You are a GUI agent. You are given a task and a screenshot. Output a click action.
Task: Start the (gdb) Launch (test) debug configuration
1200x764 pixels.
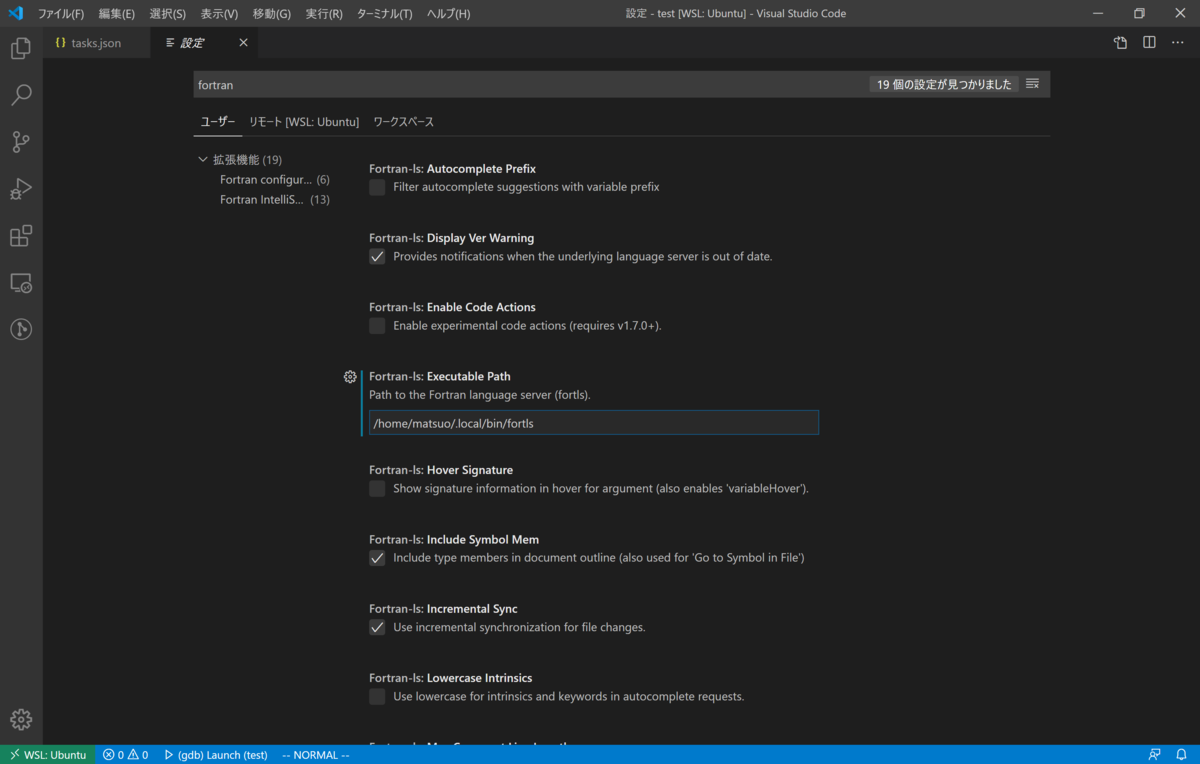[x=216, y=755]
